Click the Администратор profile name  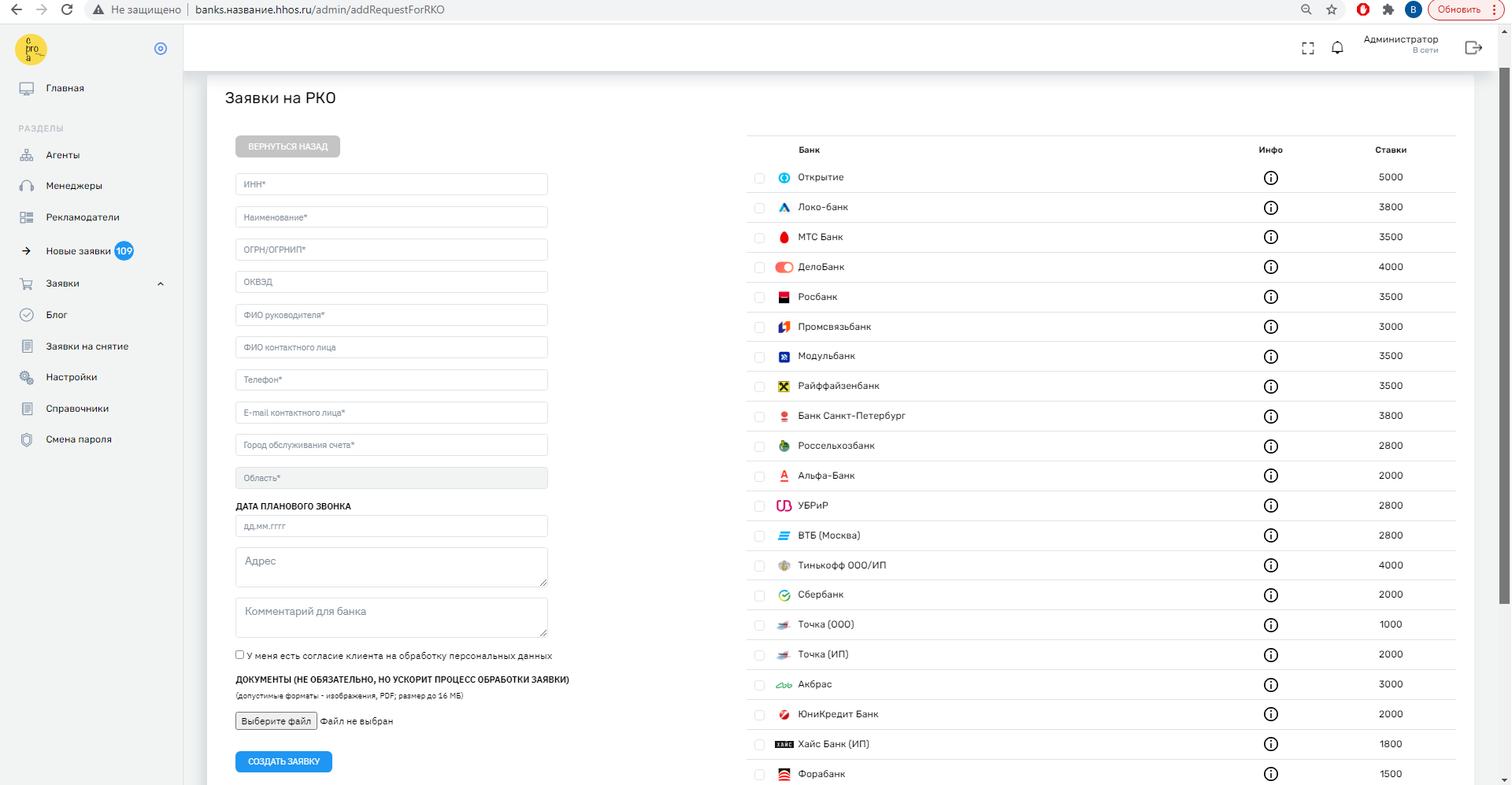point(1400,39)
